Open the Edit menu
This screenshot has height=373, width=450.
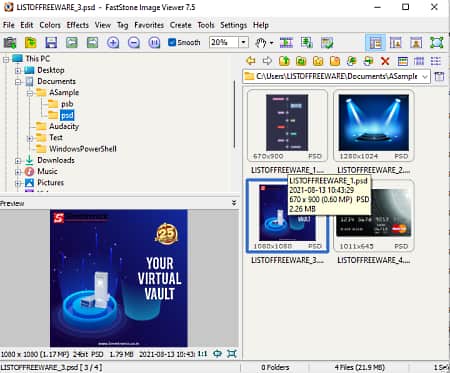pyautogui.click(x=27, y=25)
